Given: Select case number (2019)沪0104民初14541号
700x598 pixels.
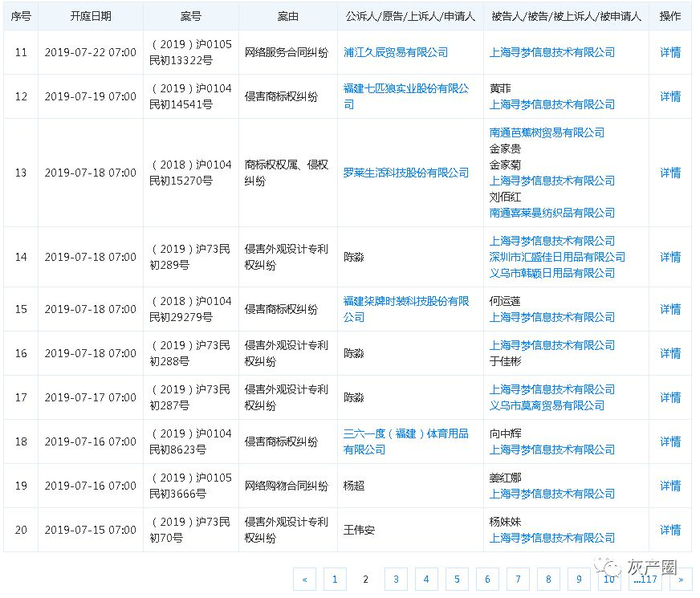Looking at the screenshot, I should [x=191, y=97].
